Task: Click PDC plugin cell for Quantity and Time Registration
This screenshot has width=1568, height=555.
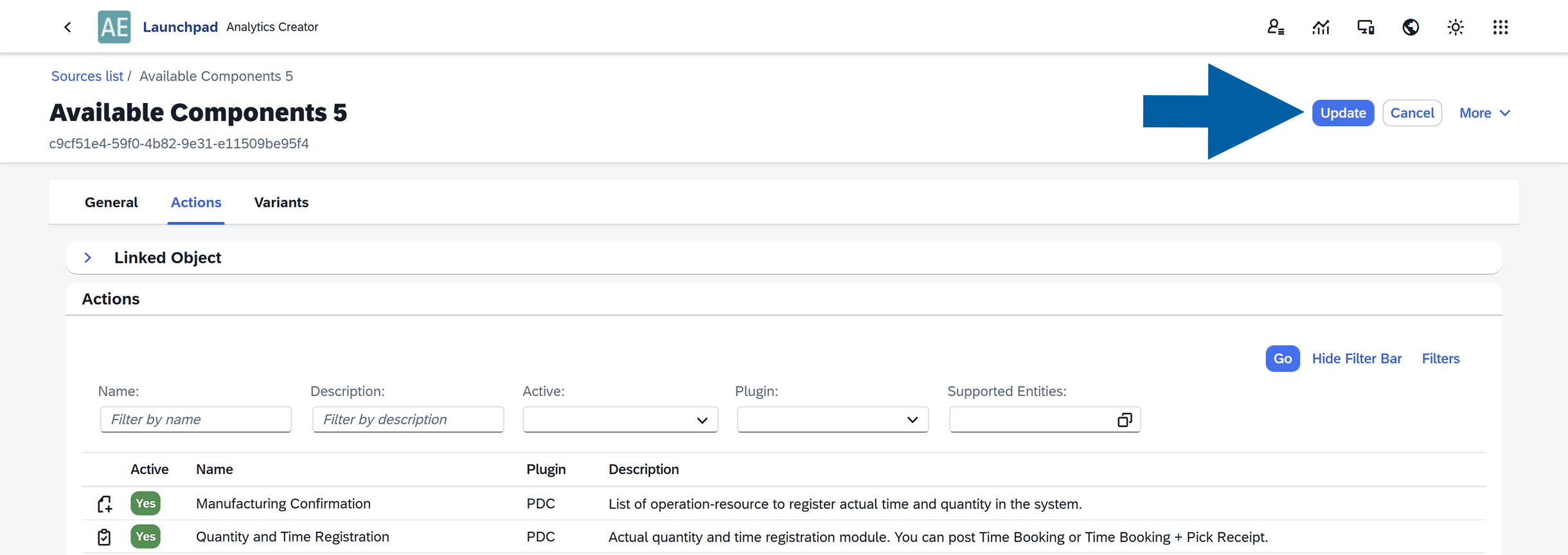Action: click(x=541, y=537)
